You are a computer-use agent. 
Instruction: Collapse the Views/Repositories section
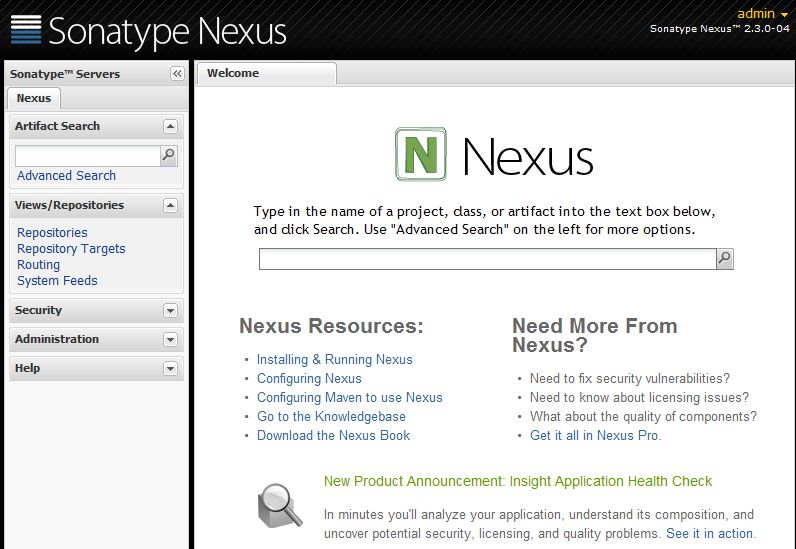click(x=171, y=206)
